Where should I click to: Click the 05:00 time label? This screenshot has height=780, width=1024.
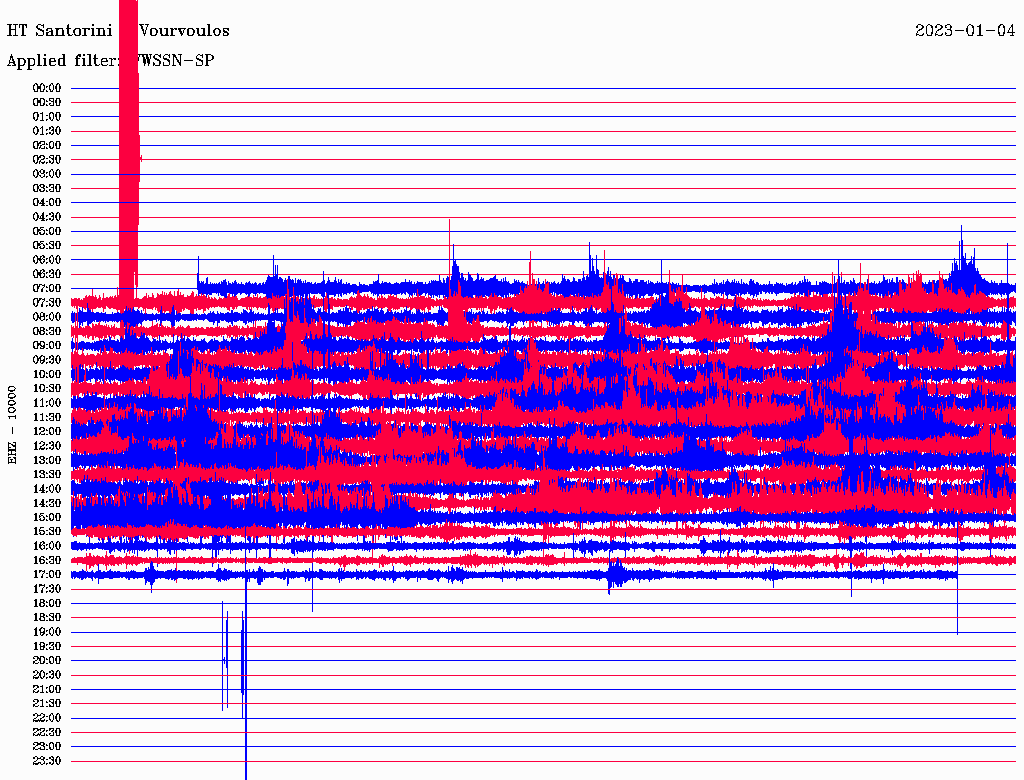point(47,231)
